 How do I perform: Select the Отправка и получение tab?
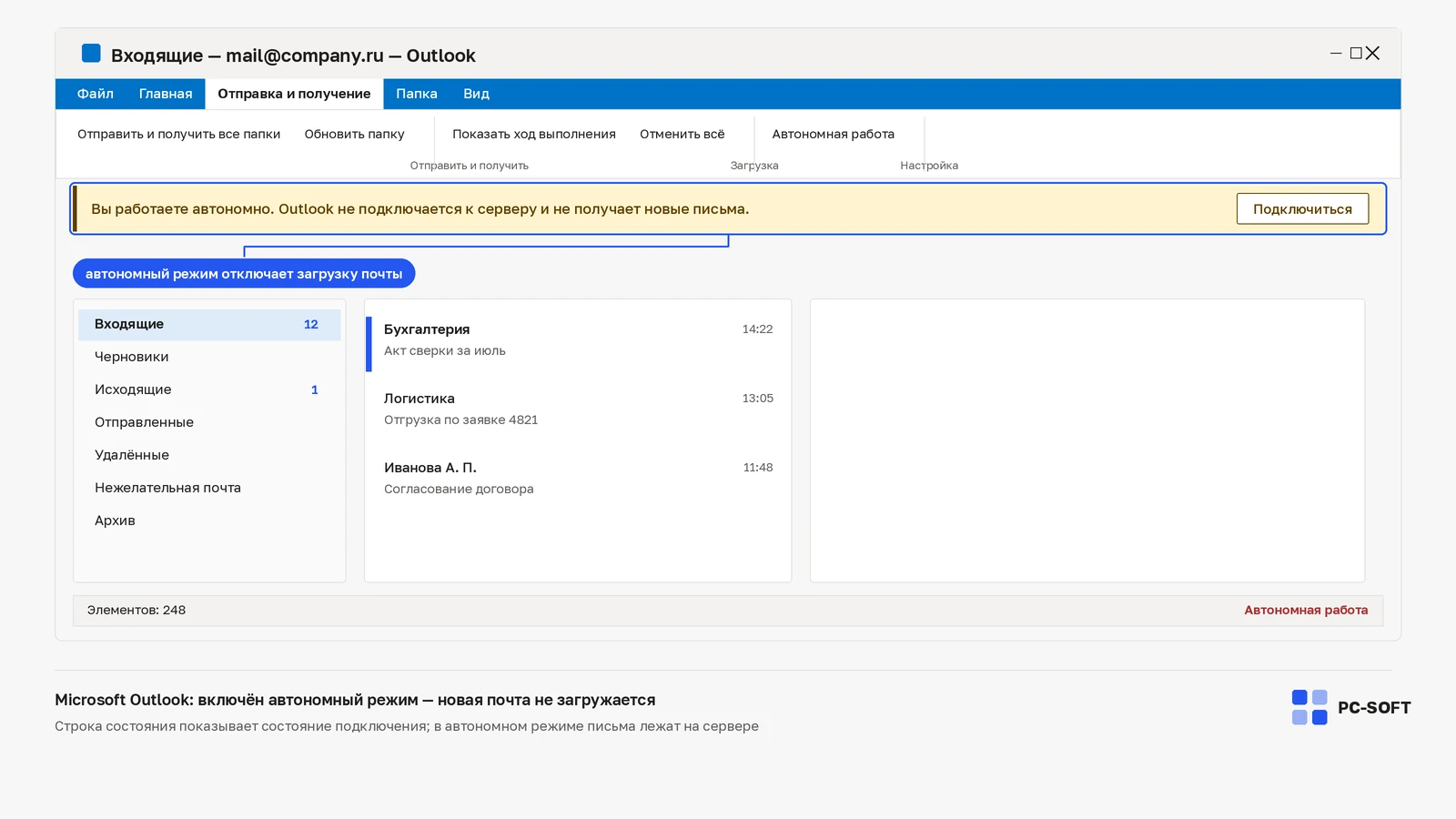[294, 94]
